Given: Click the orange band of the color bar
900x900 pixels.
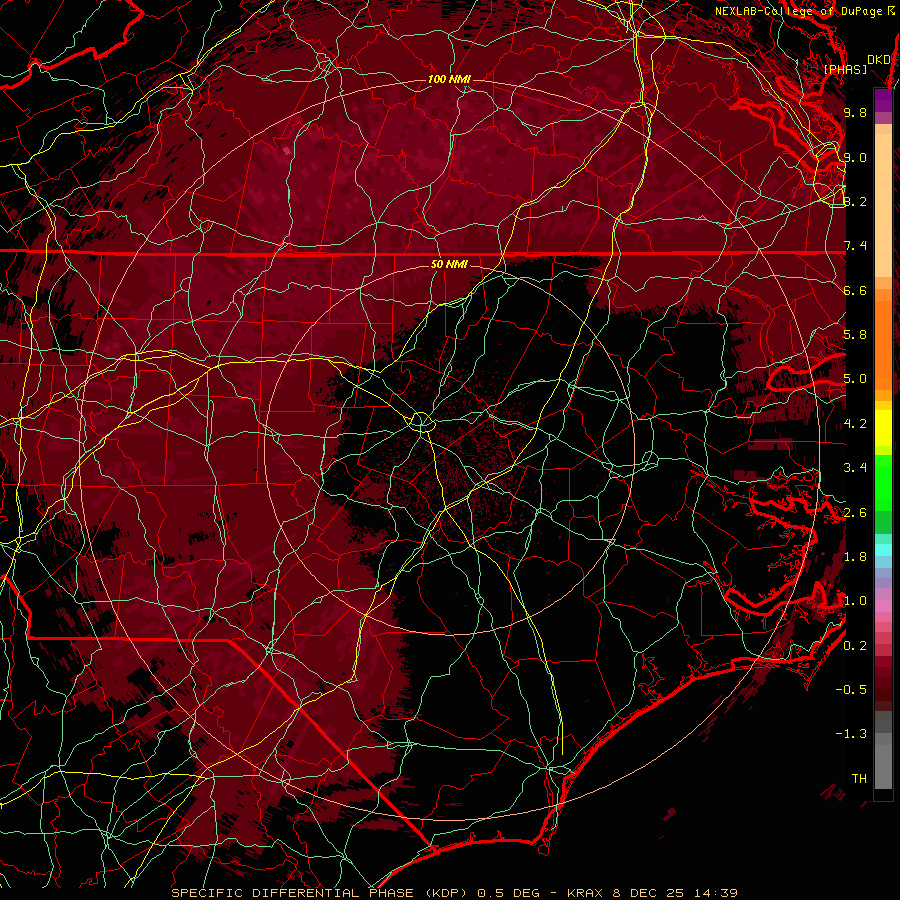Looking at the screenshot, I should tap(883, 344).
